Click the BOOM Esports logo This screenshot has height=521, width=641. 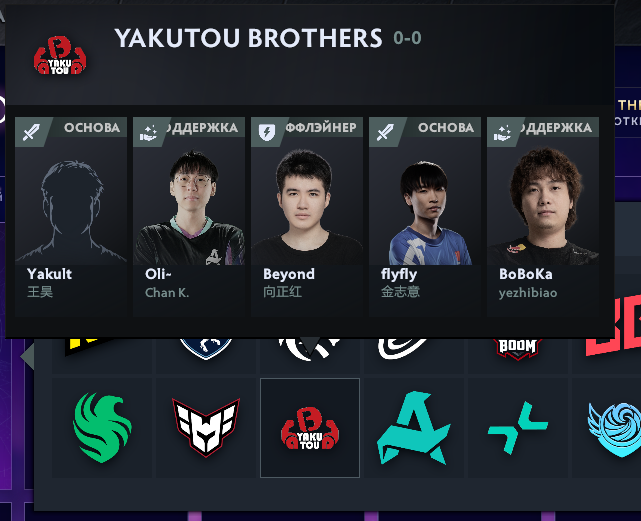coord(518,348)
